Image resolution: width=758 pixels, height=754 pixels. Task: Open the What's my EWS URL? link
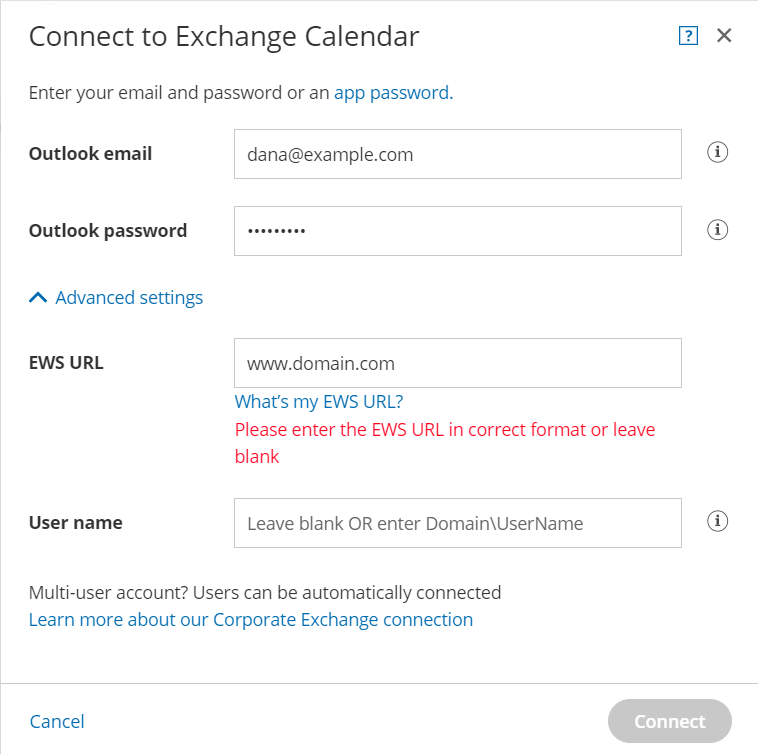[x=318, y=402]
